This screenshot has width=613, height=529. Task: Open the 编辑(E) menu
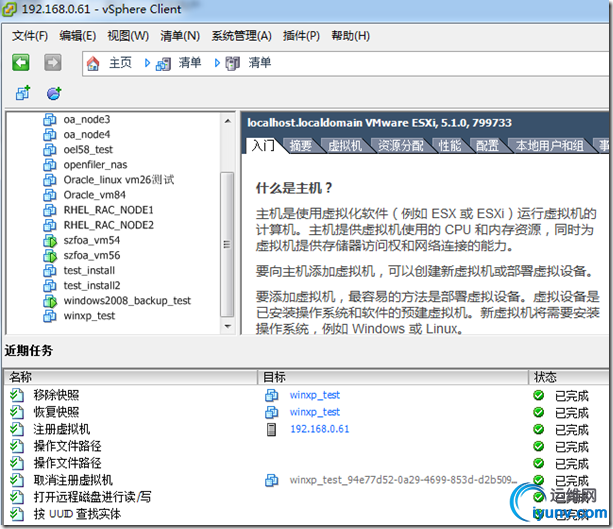[x=78, y=36]
